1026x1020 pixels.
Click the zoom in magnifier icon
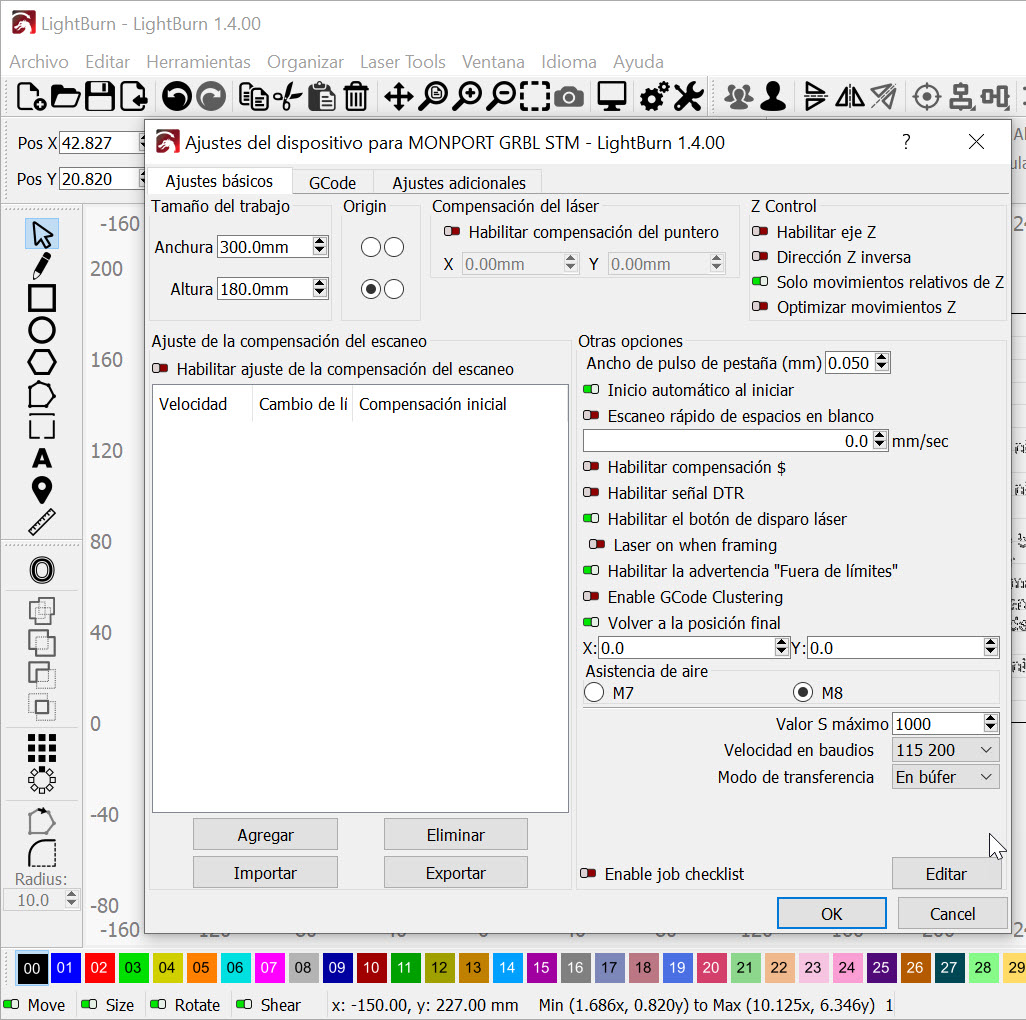click(467, 97)
